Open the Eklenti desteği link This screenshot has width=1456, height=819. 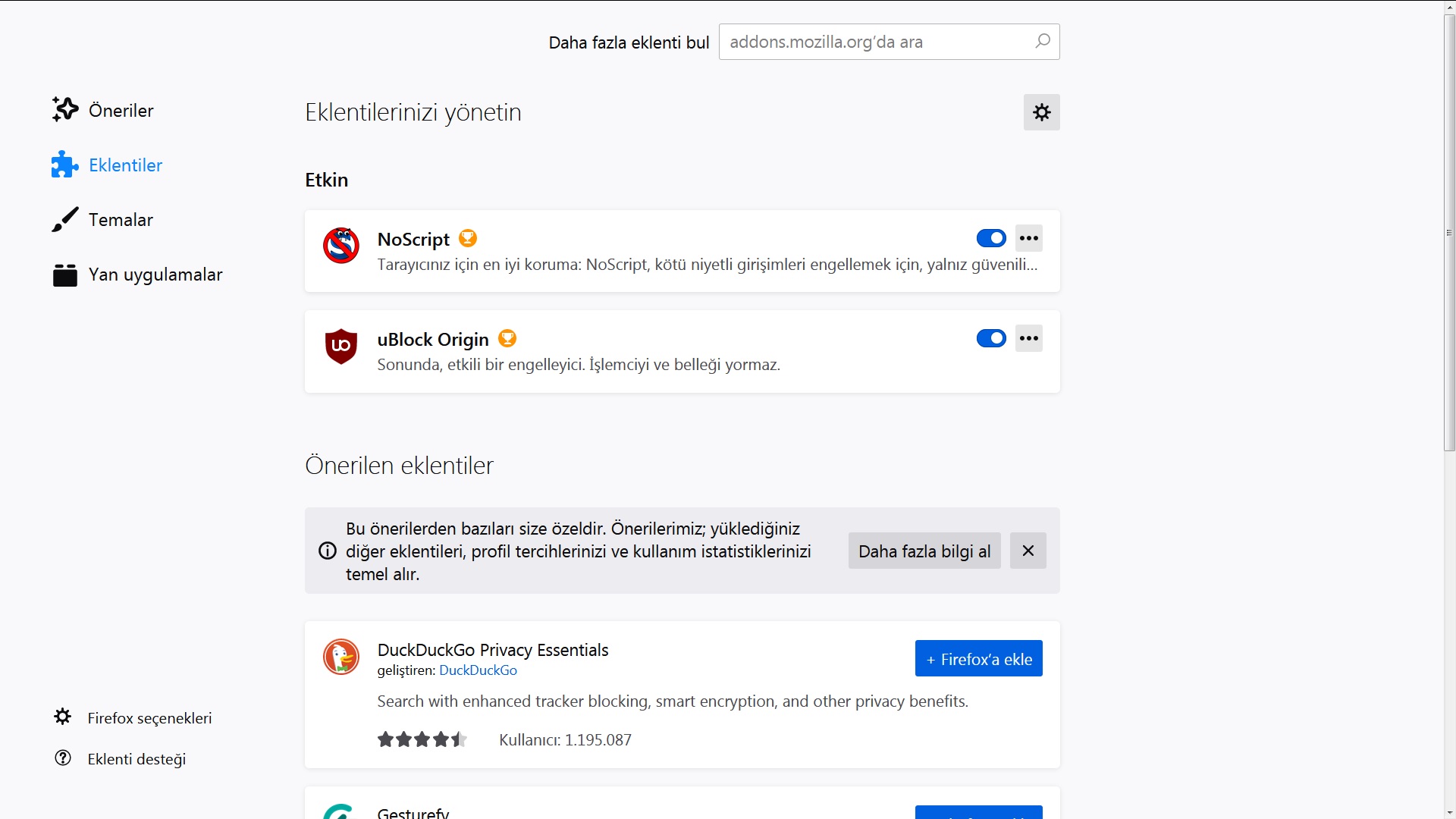pos(136,759)
